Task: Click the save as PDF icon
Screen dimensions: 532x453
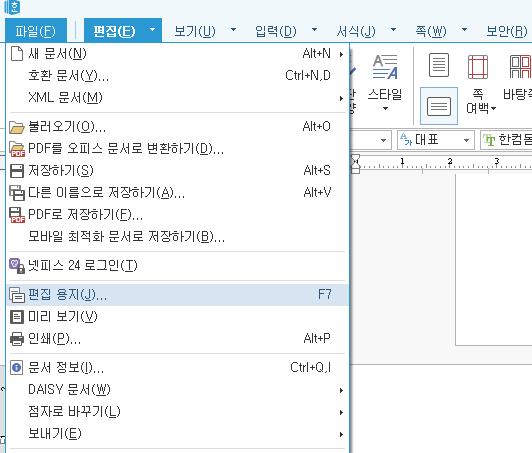Action: tap(17, 215)
